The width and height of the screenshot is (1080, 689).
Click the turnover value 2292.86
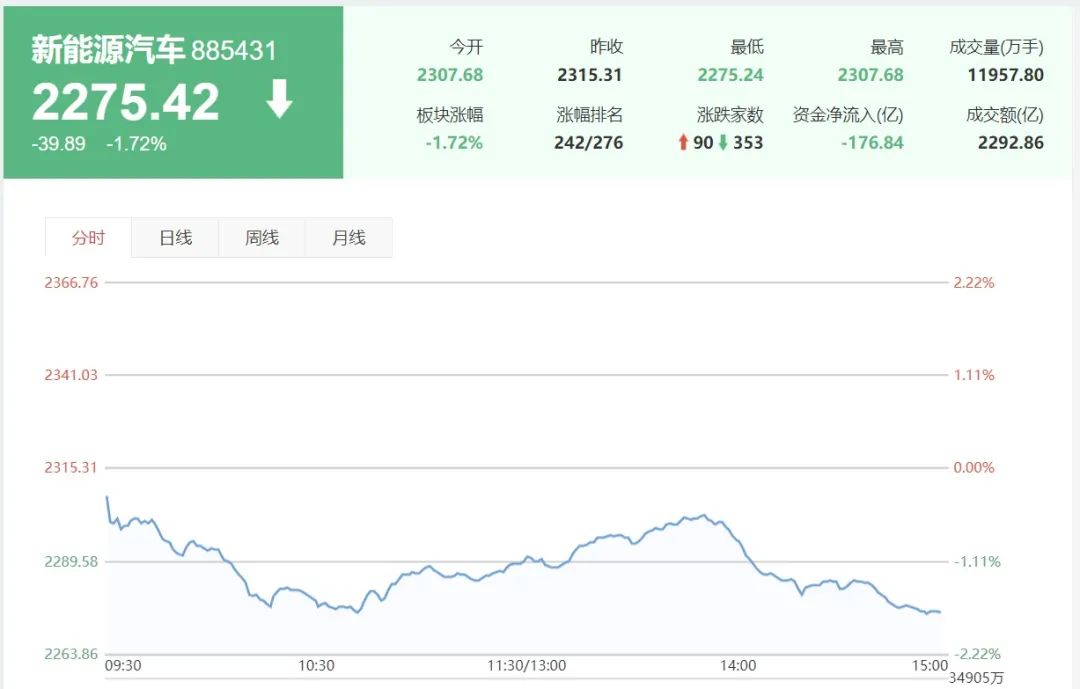point(1010,143)
